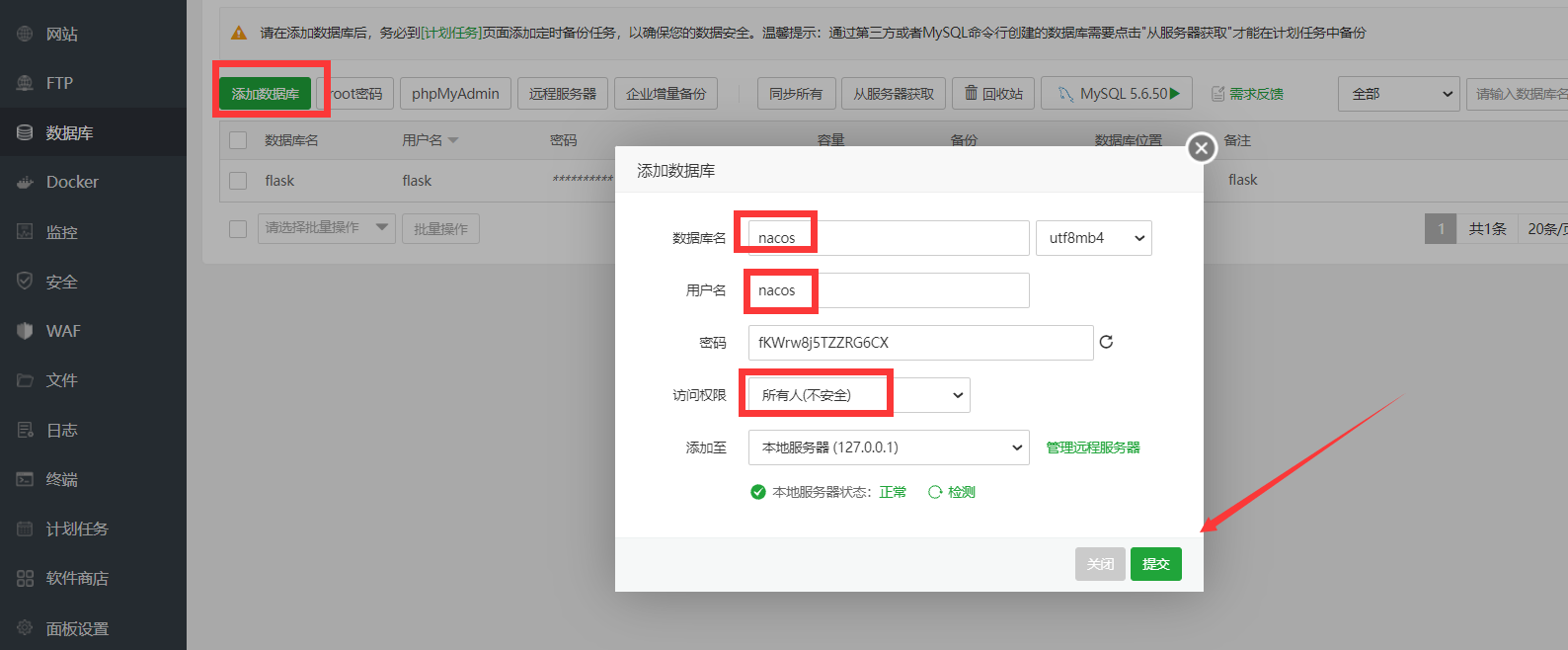Screen dimensions: 1568x650
Task: Click the 用户名 input field
Action: (x=889, y=290)
